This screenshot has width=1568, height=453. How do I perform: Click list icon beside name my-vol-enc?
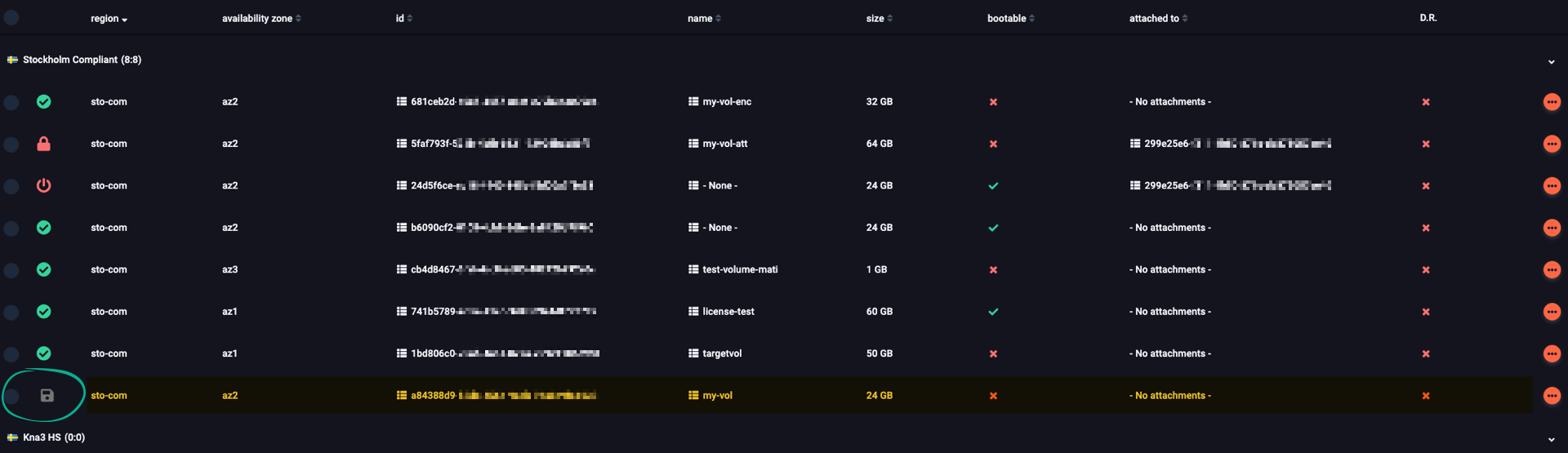point(693,102)
